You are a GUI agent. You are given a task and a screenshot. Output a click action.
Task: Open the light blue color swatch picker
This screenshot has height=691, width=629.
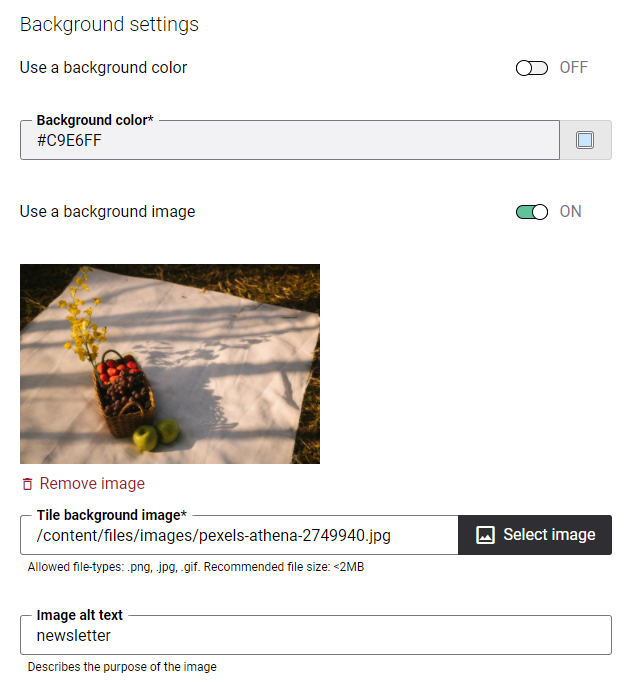click(585, 140)
